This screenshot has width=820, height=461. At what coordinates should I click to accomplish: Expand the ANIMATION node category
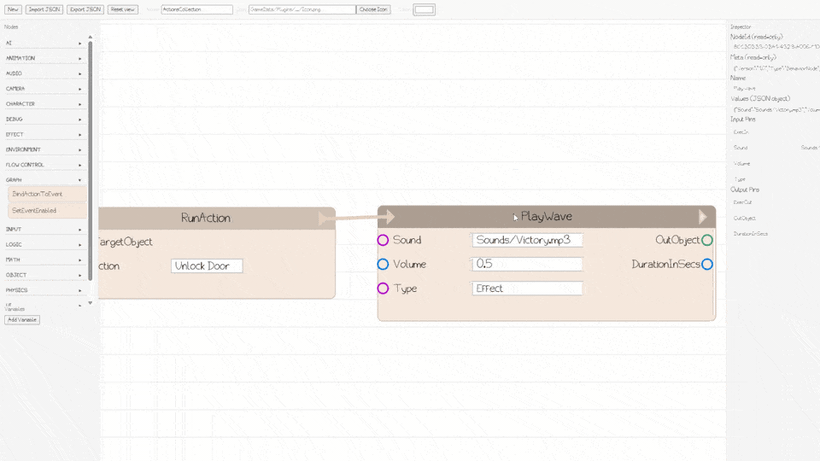pyautogui.click(x=44, y=58)
